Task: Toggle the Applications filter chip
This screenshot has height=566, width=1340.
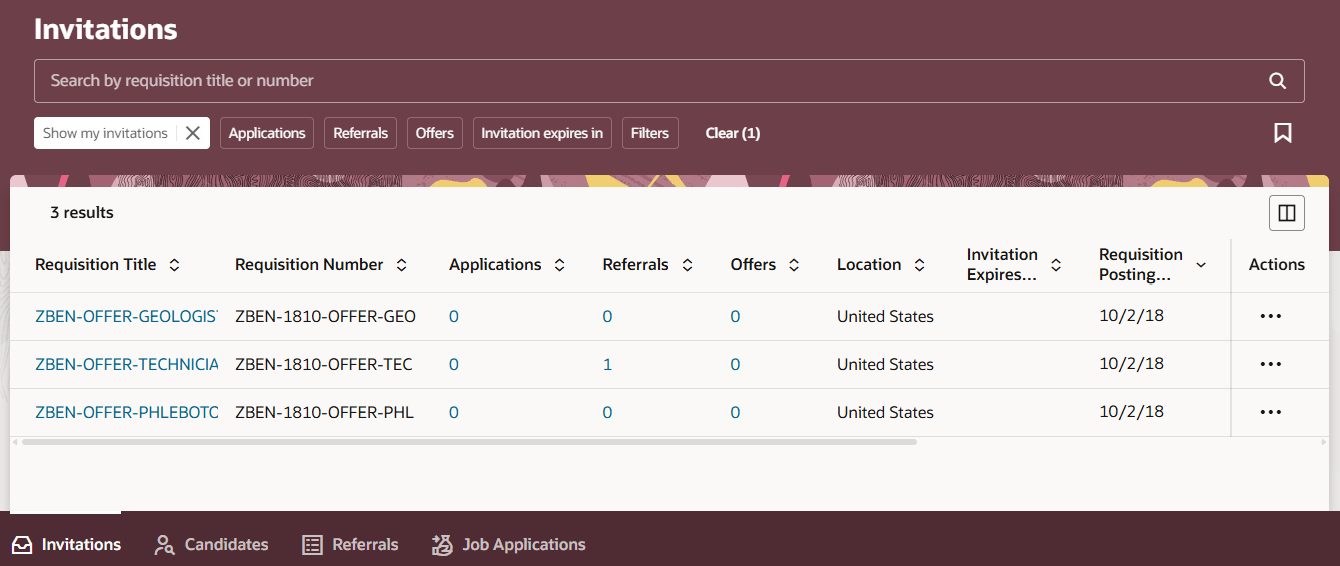Action: (x=267, y=133)
